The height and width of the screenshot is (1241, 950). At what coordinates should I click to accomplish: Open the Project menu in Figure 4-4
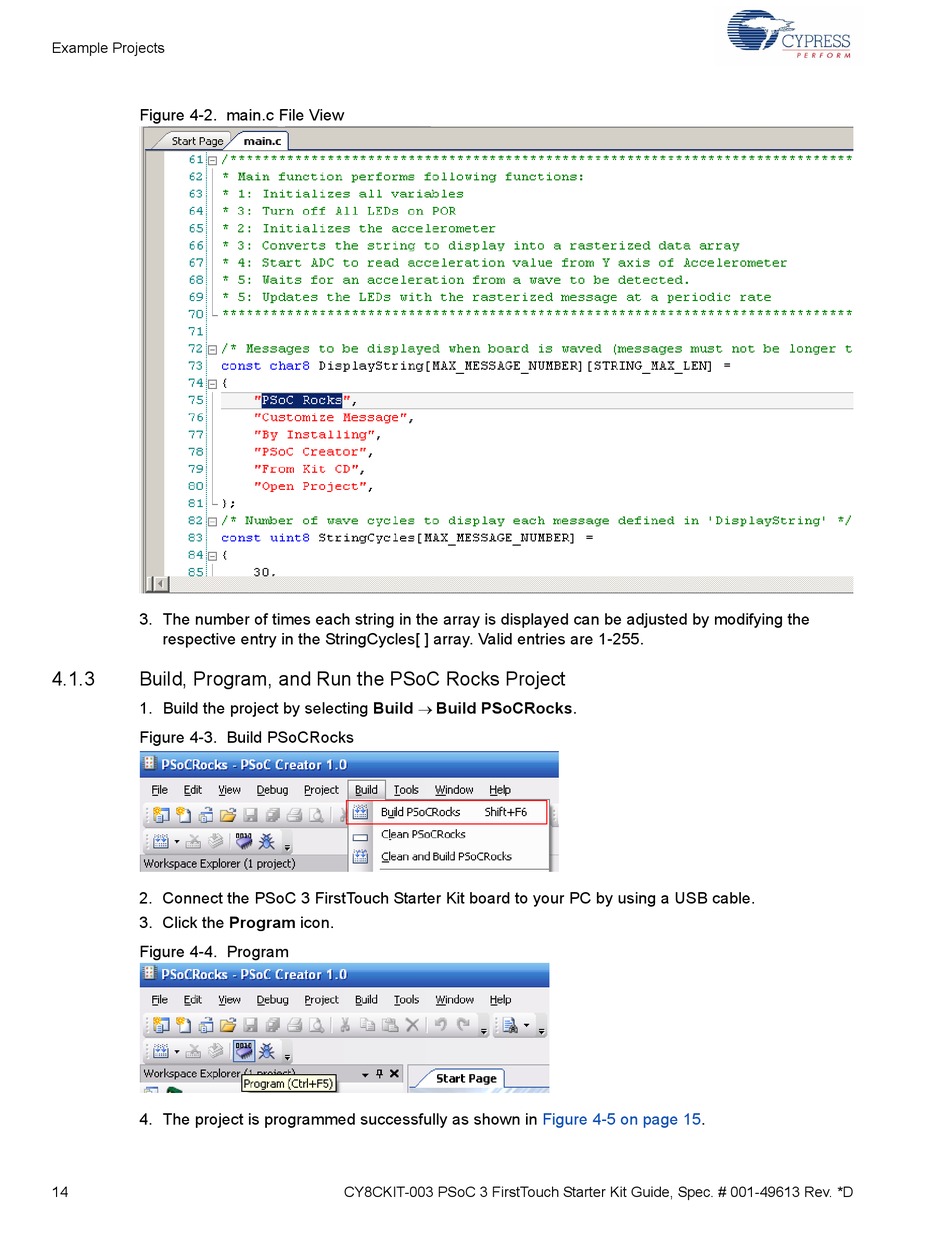pyautogui.click(x=322, y=1000)
